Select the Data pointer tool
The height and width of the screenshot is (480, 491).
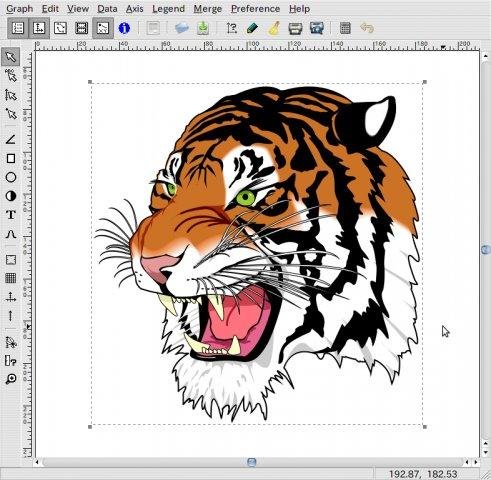click(x=11, y=114)
